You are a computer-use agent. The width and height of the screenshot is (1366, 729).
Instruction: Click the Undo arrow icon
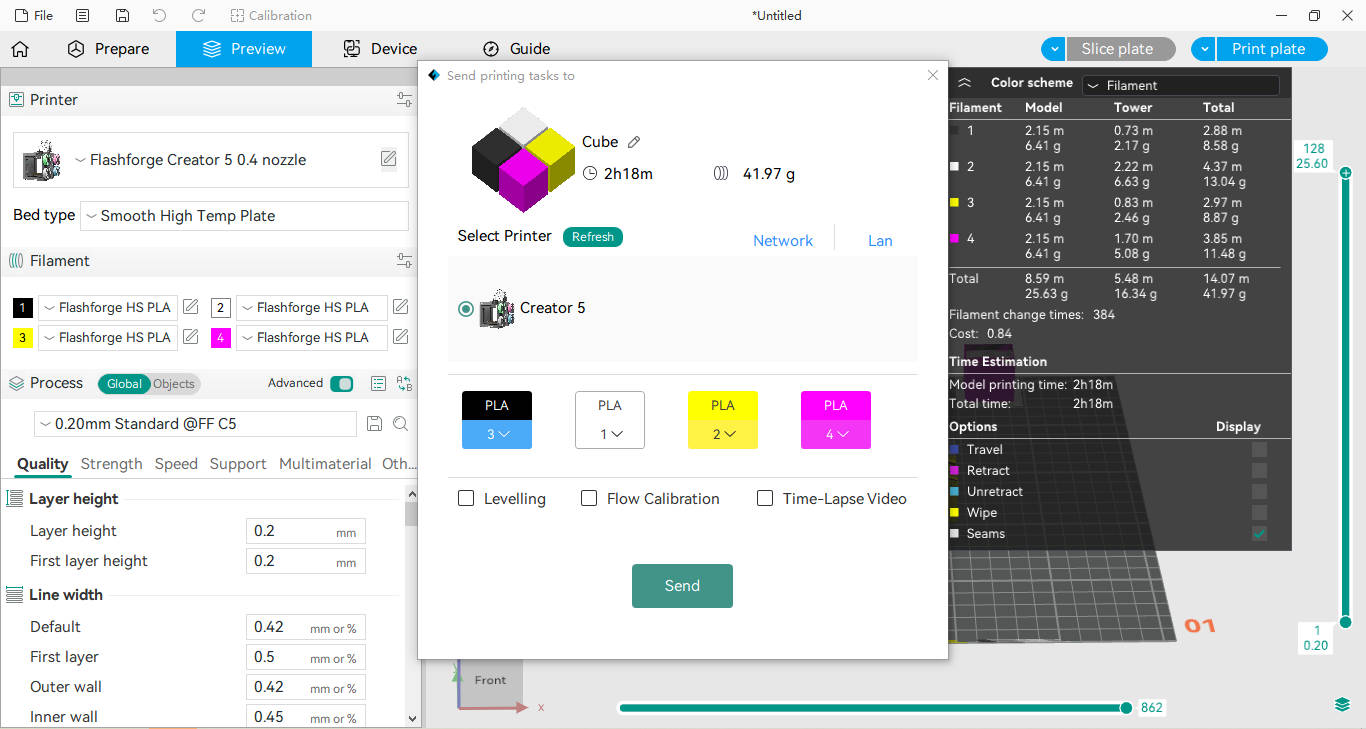[160, 15]
